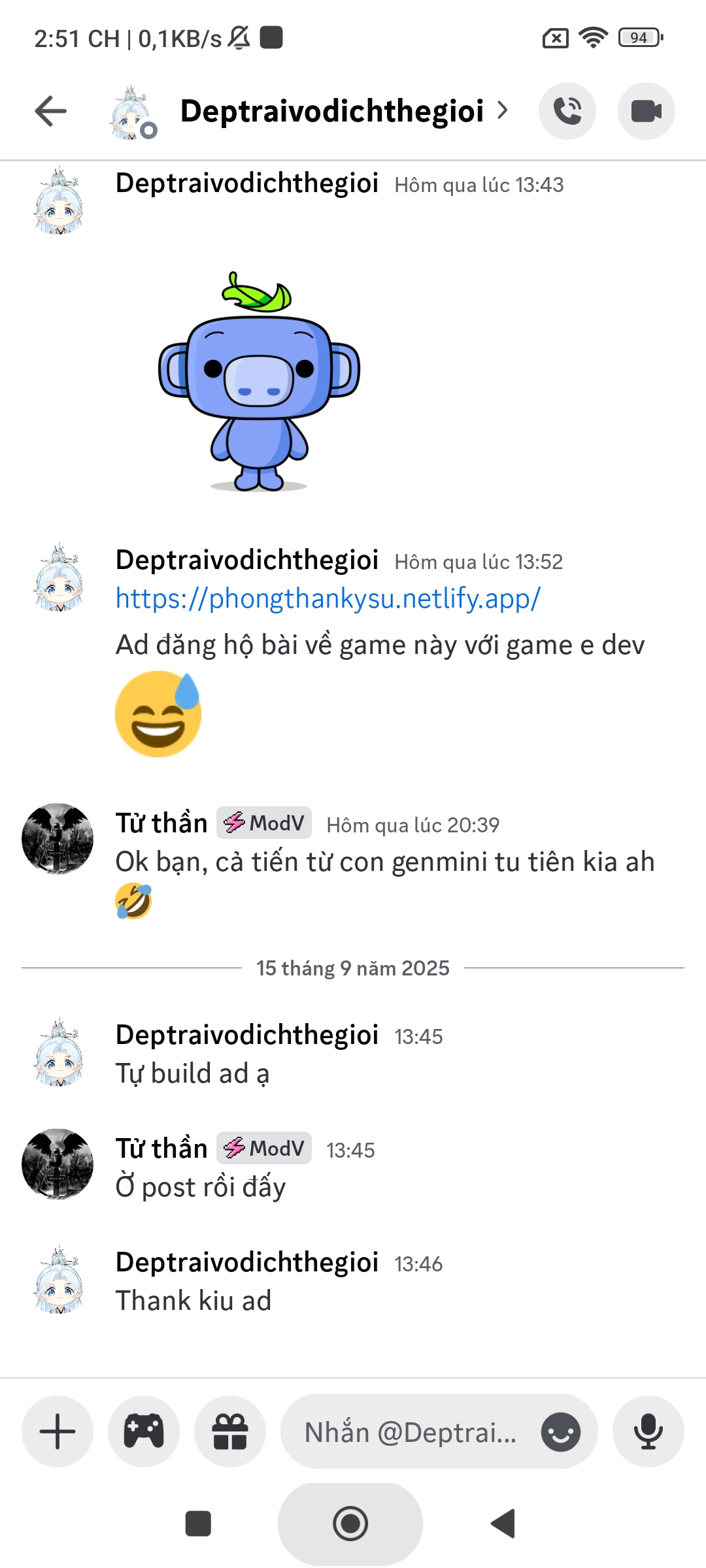Tap the sweat-smile emoji in chat
The height and width of the screenshot is (1568, 706).
[158, 714]
